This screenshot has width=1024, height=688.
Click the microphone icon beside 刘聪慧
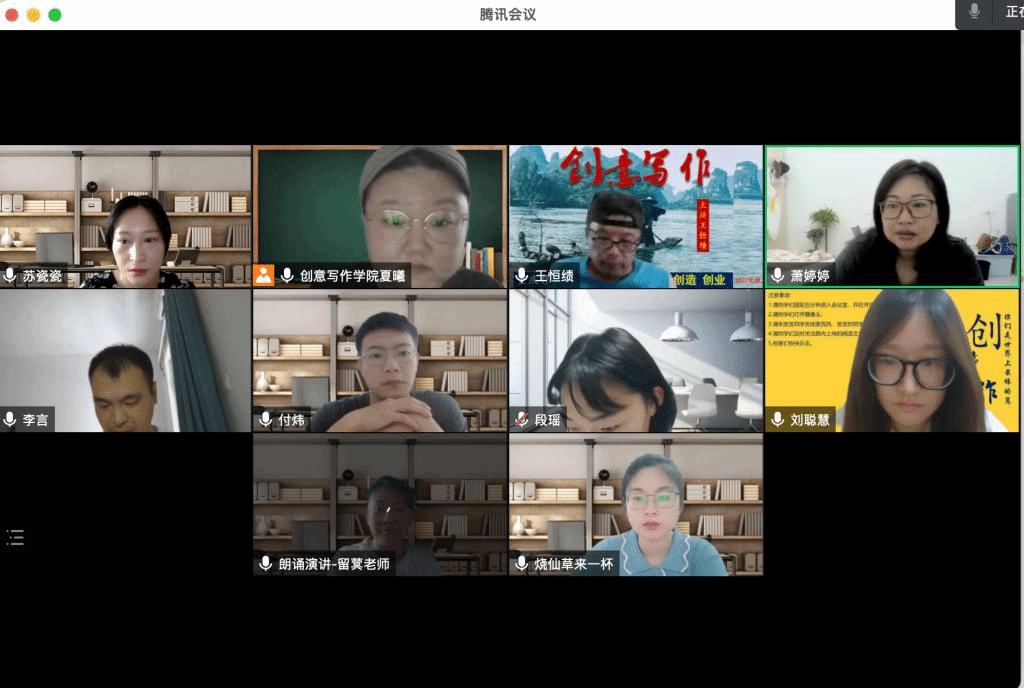pos(777,419)
